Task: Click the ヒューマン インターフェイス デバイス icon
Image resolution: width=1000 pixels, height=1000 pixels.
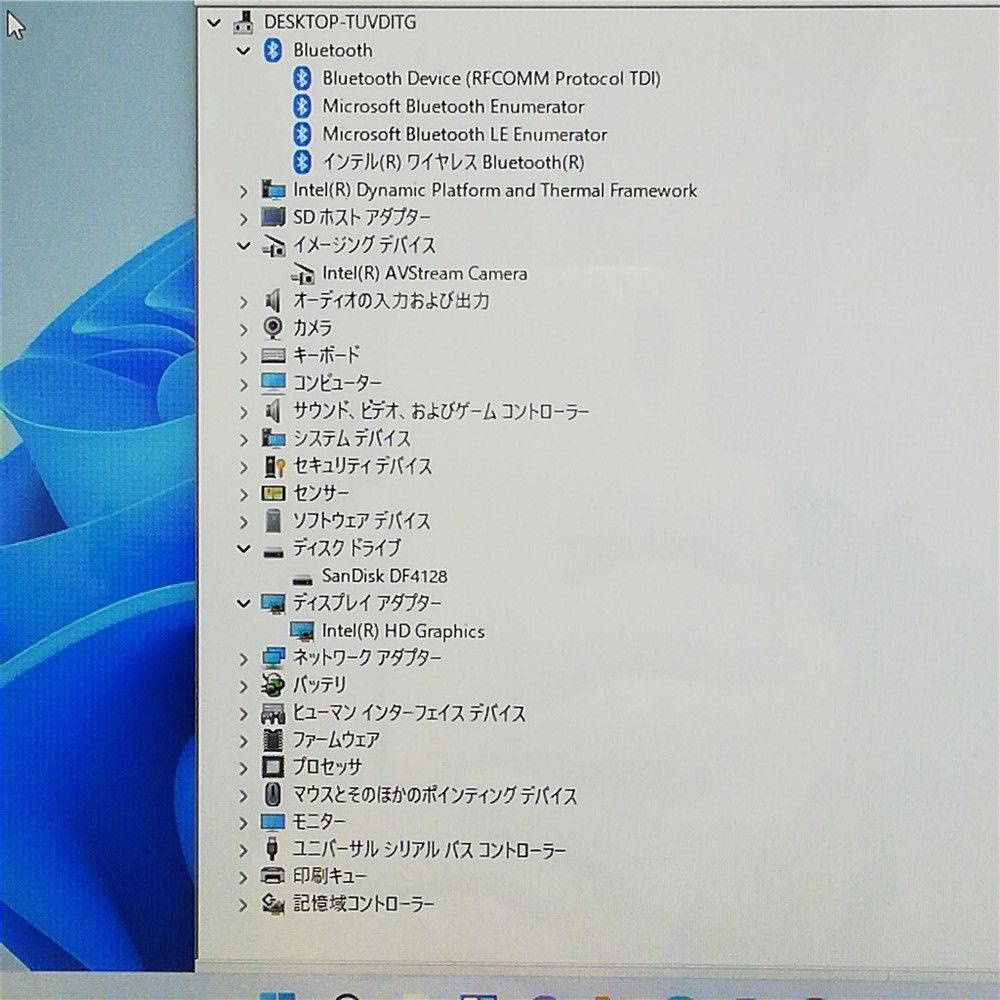Action: (273, 713)
